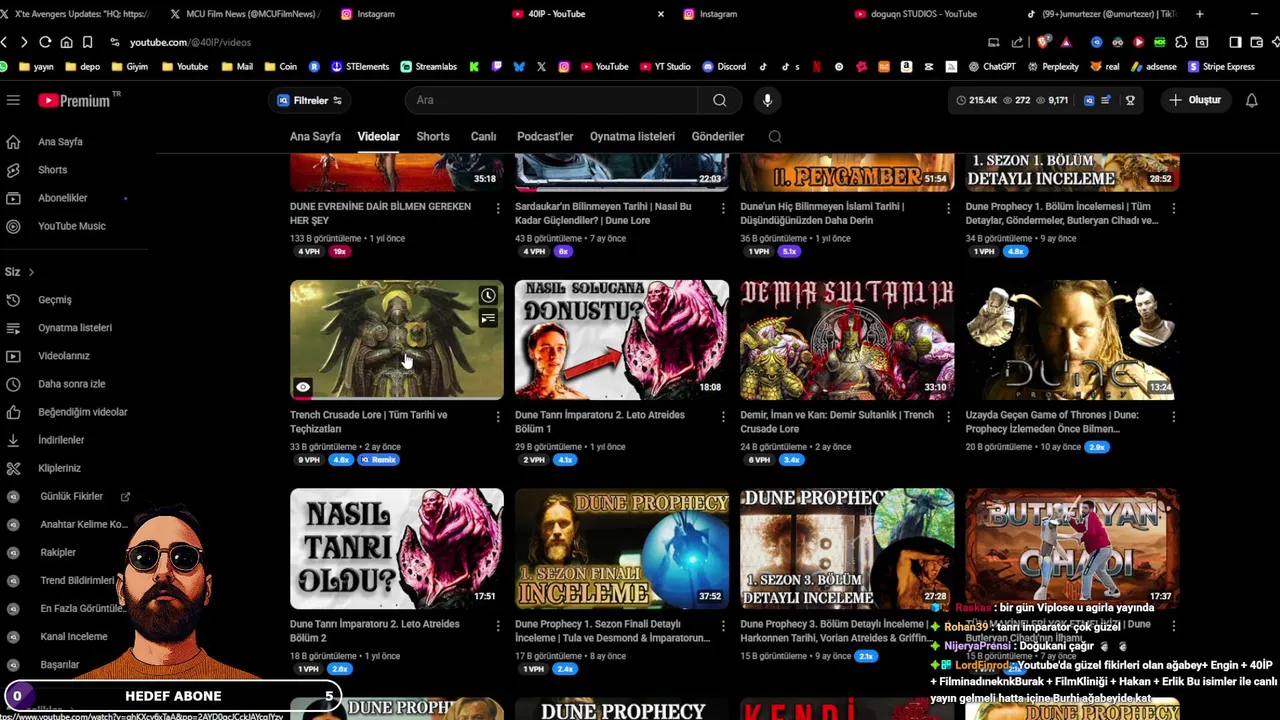The width and height of the screenshot is (1280, 720).
Task: Open Demir, İman ve Kan video title
Action: (x=837, y=422)
